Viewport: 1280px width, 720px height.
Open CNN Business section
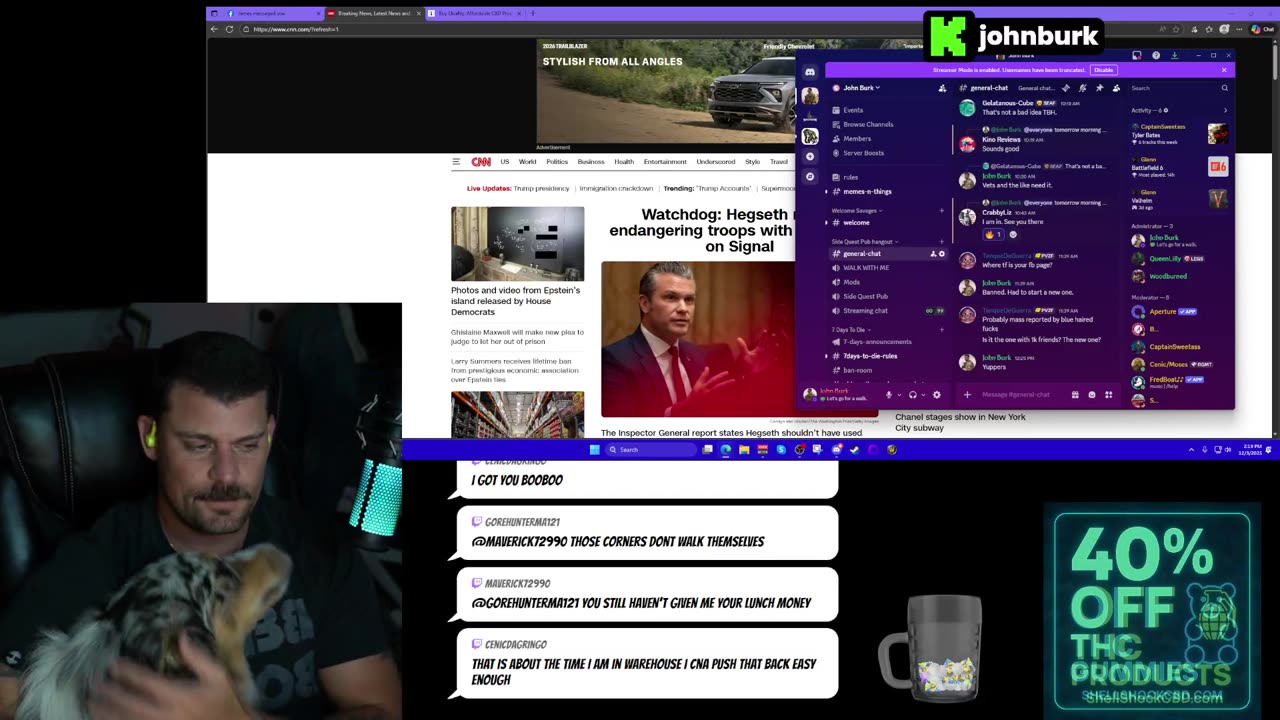[x=591, y=162]
